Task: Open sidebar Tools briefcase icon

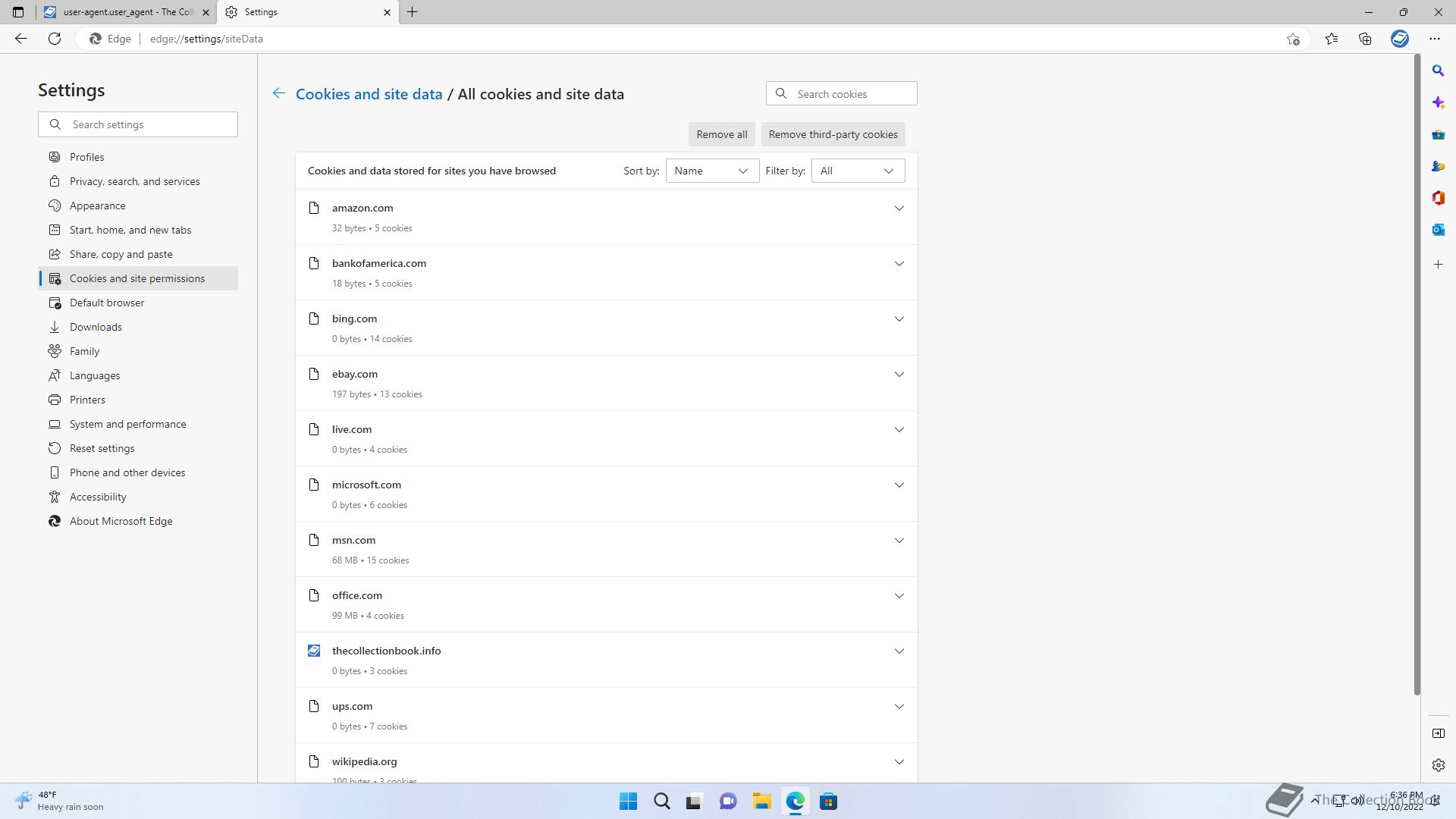Action: [1438, 135]
